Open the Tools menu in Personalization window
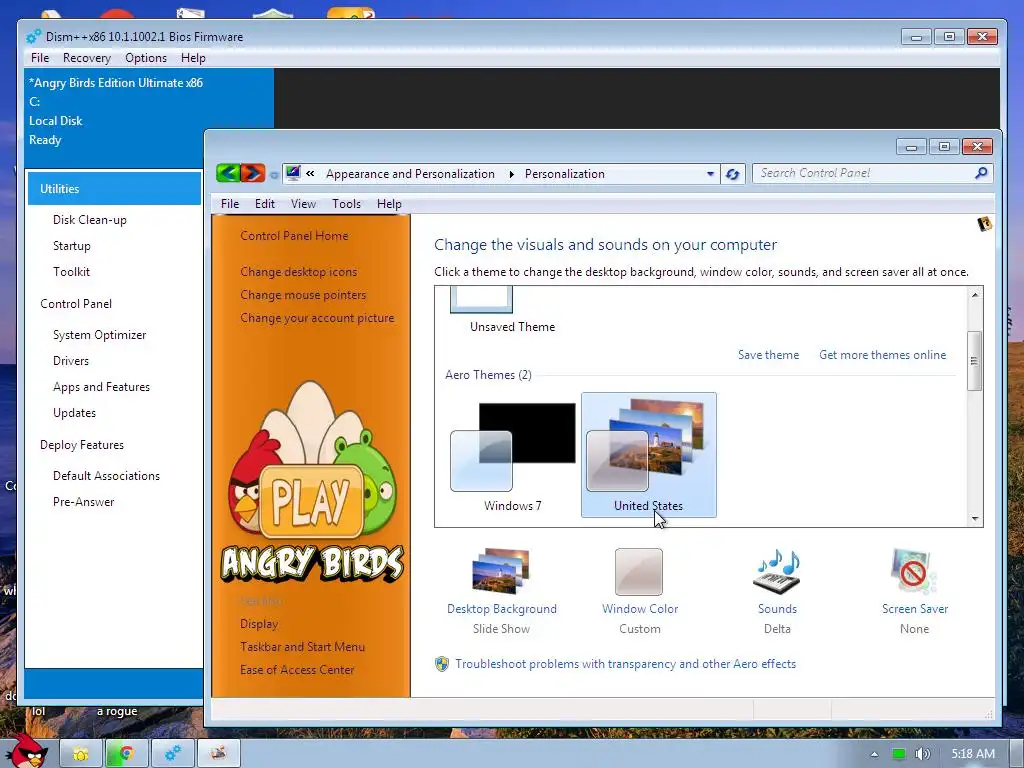This screenshot has height=768, width=1024. pos(346,204)
